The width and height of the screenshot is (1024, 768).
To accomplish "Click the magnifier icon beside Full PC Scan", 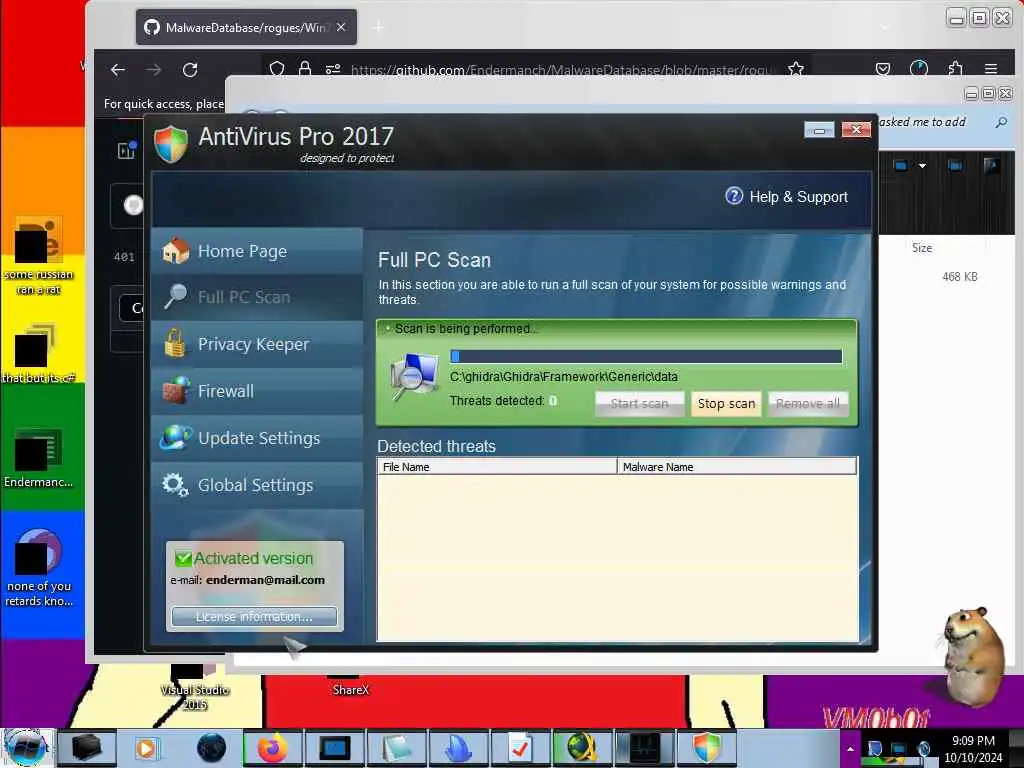I will tap(175, 296).
